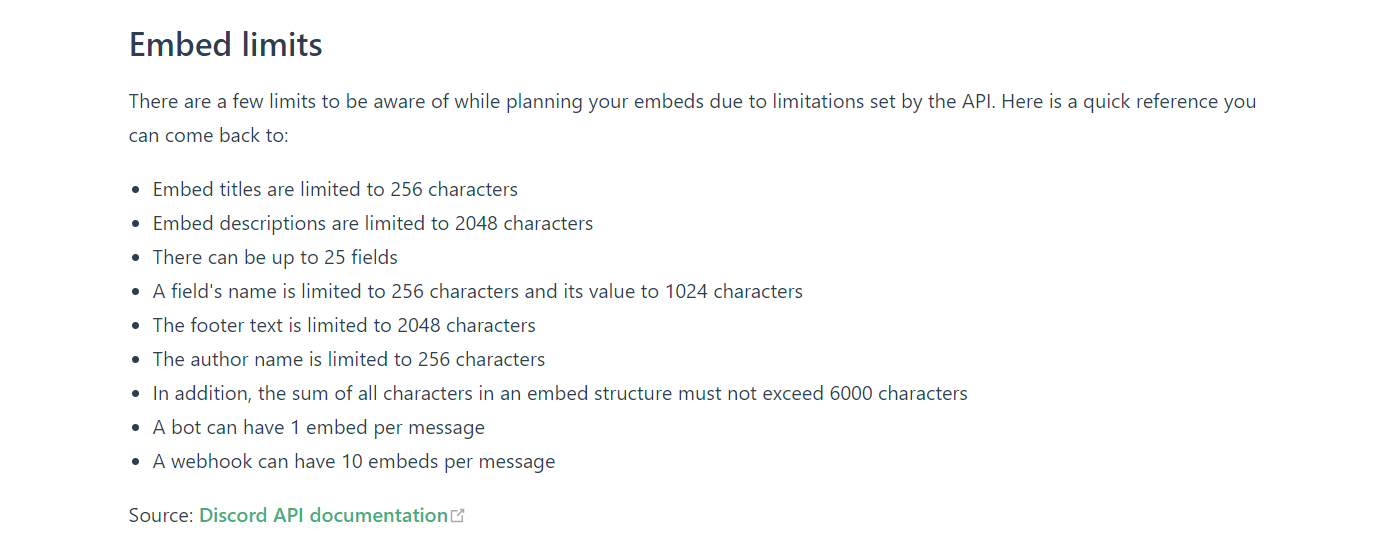Click the footer text limit bullet
The width and height of the screenshot is (1388, 548).
click(344, 325)
